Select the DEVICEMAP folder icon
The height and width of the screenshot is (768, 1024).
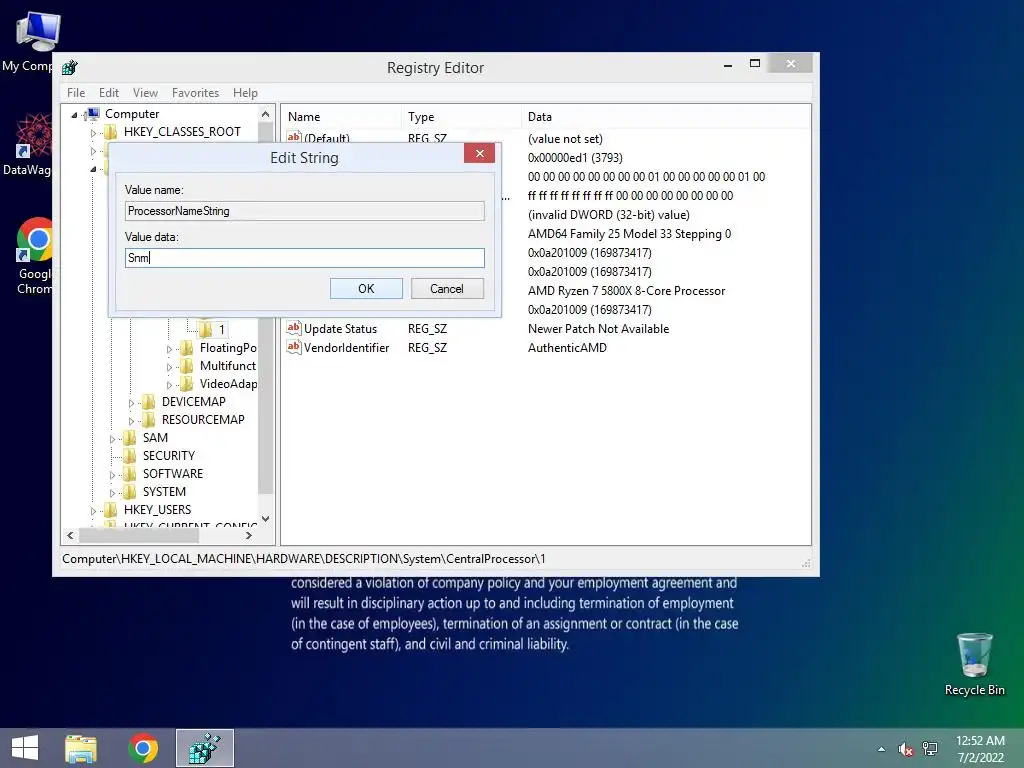(x=149, y=402)
